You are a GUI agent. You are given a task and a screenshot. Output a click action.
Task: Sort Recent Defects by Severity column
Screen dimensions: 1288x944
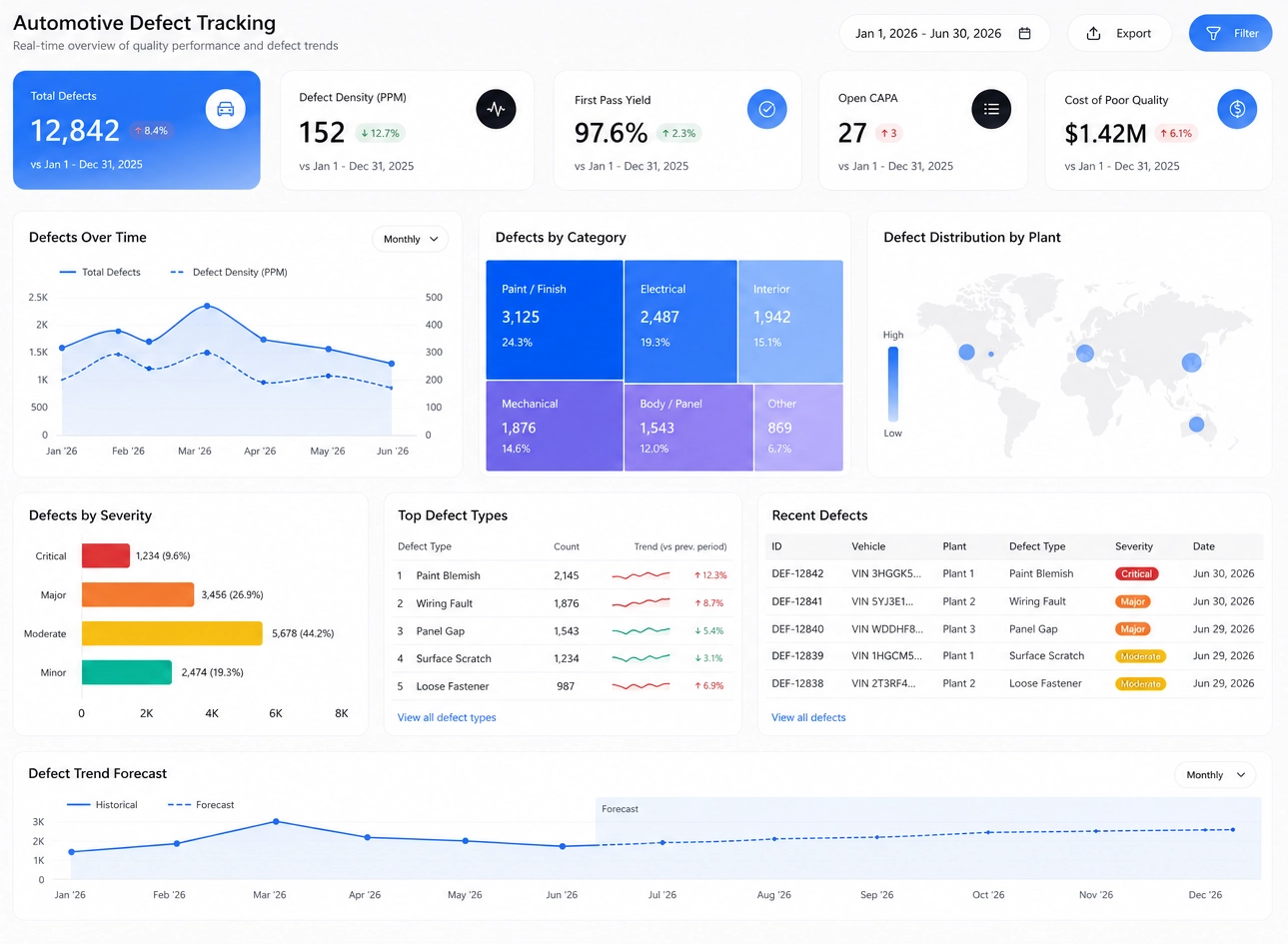[1134, 546]
